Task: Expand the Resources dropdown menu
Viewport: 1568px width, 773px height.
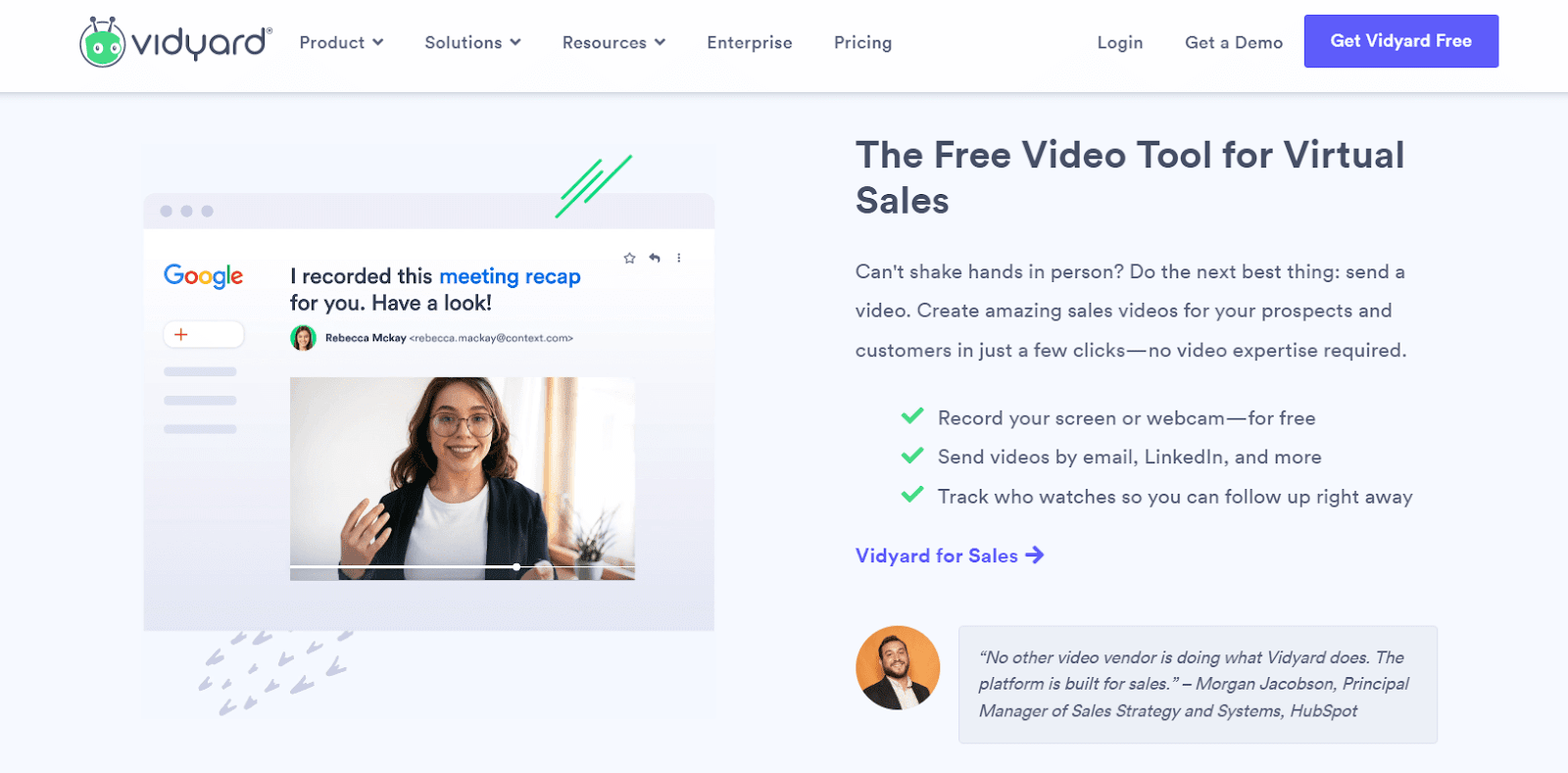Action: click(x=613, y=43)
